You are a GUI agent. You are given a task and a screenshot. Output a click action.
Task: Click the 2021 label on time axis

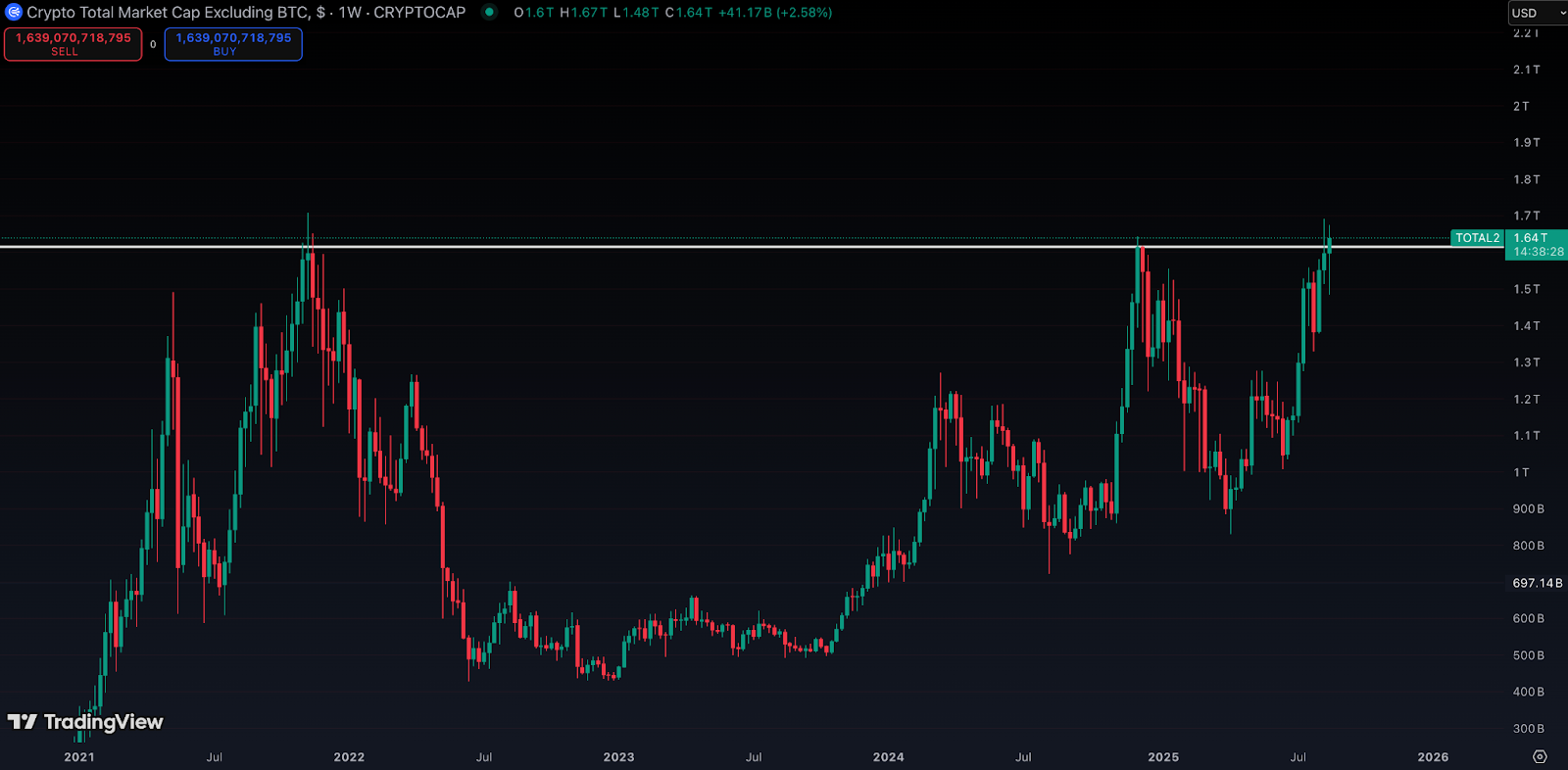click(x=79, y=757)
